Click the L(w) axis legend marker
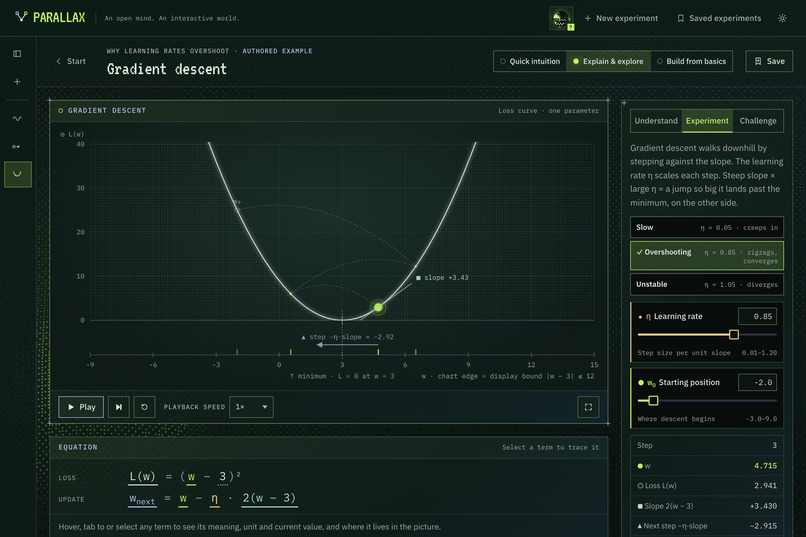Image resolution: width=806 pixels, height=537 pixels. (x=62, y=135)
